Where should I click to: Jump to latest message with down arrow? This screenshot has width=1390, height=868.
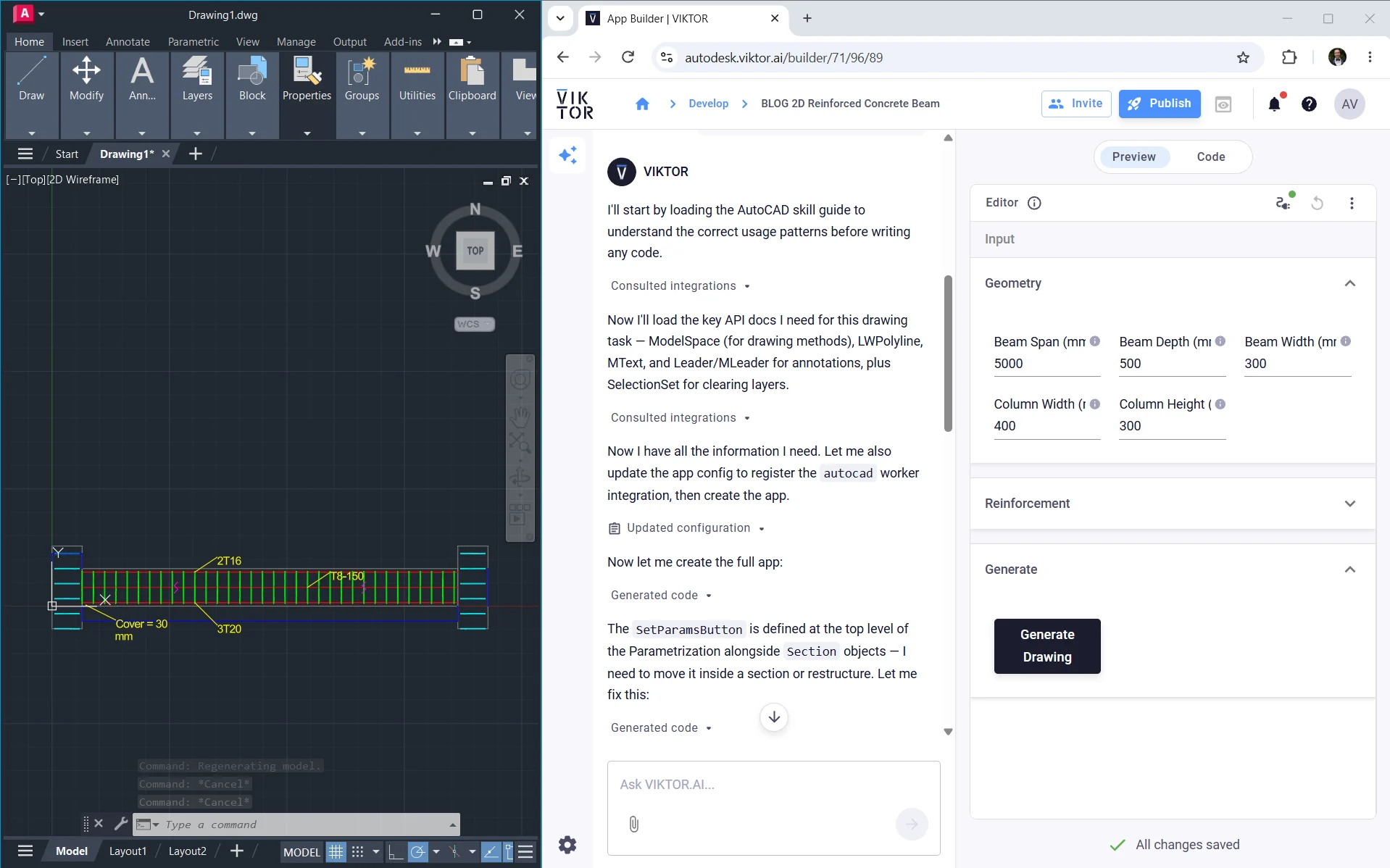pyautogui.click(x=774, y=717)
